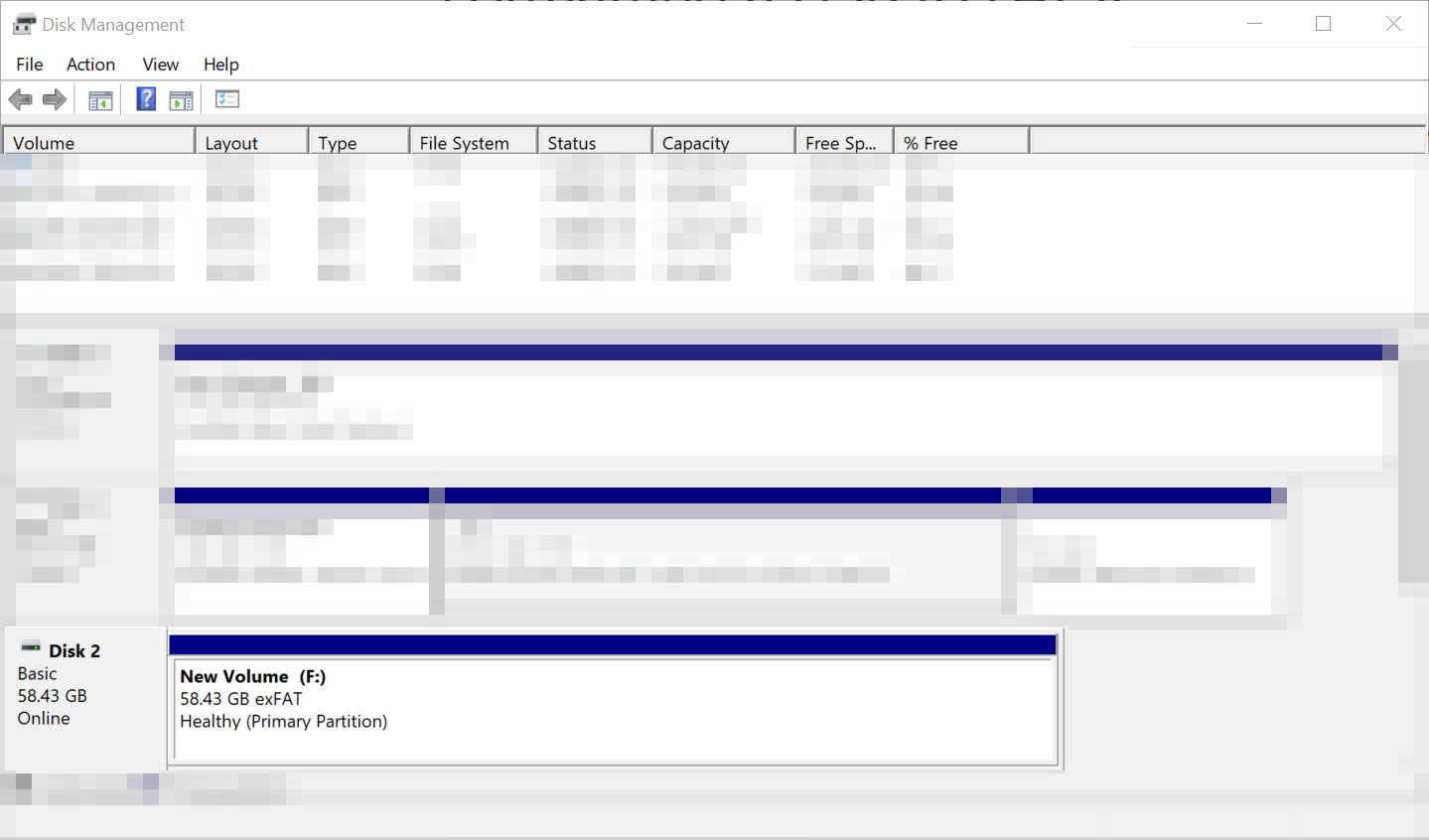Toggle the Show/Hide Action Pane icon
Viewport: 1429px width, 840px height.
click(182, 99)
